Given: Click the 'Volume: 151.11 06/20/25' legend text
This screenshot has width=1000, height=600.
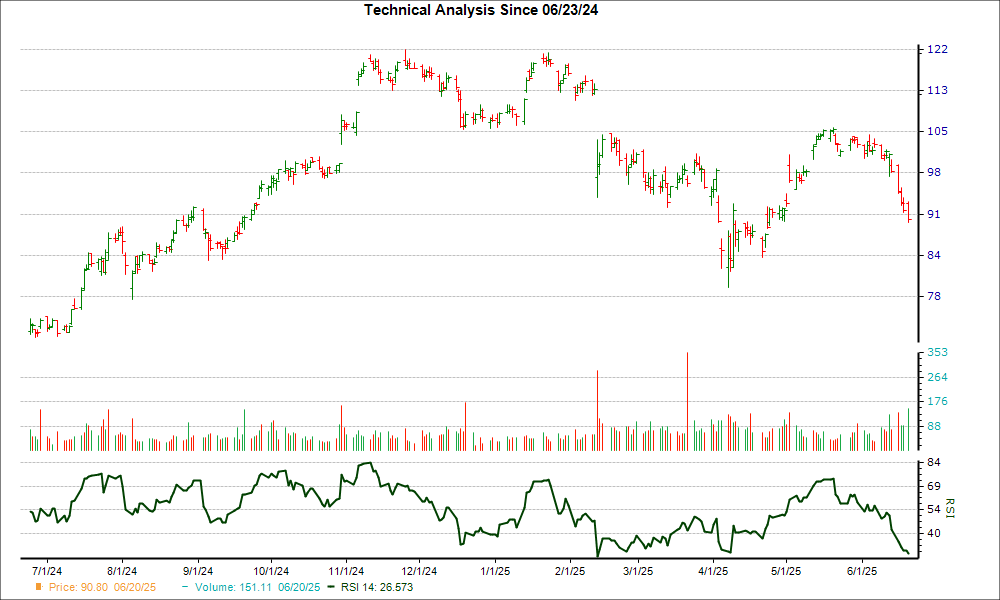Looking at the screenshot, I should (x=258, y=587).
